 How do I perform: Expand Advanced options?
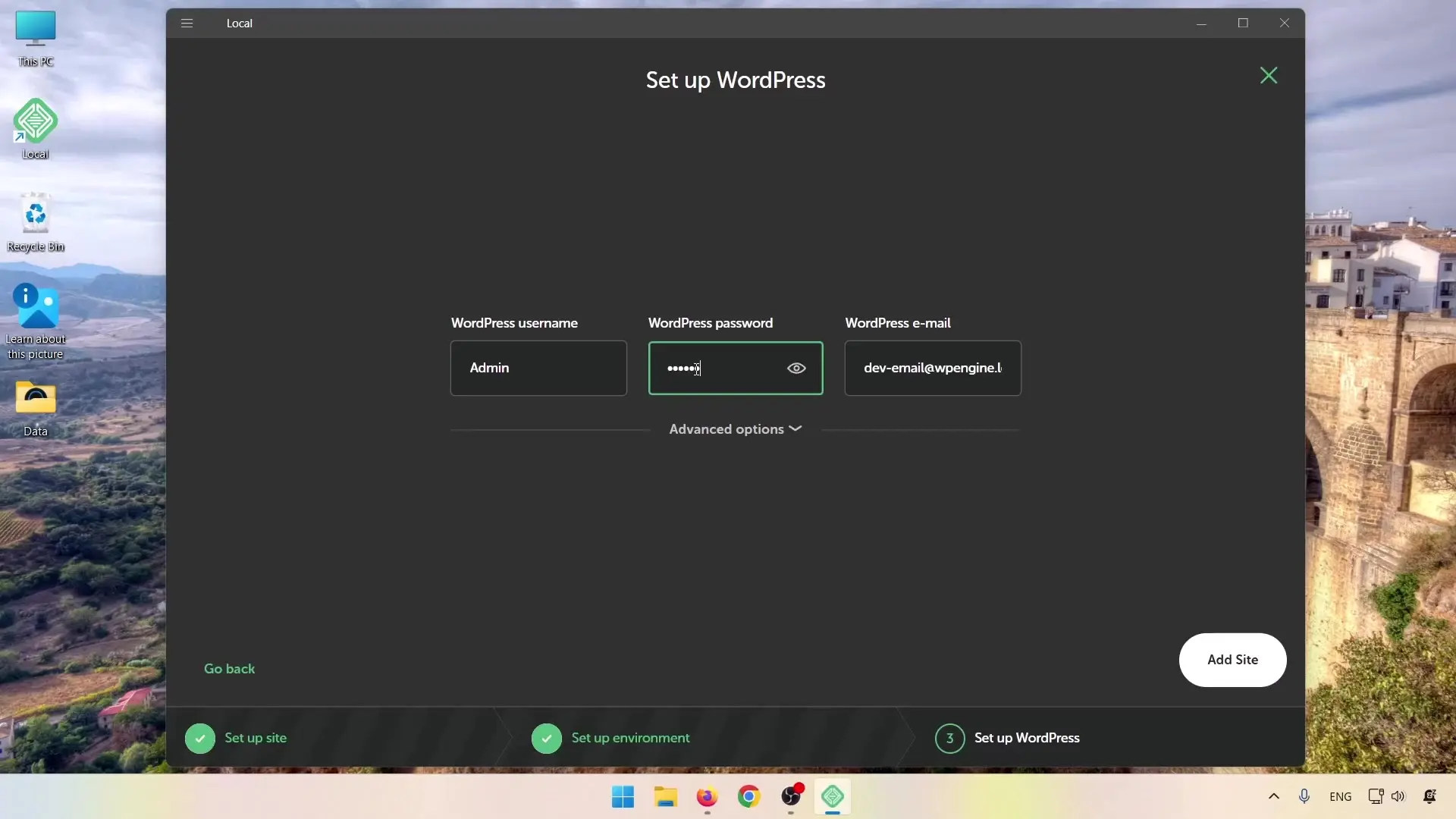point(735,429)
